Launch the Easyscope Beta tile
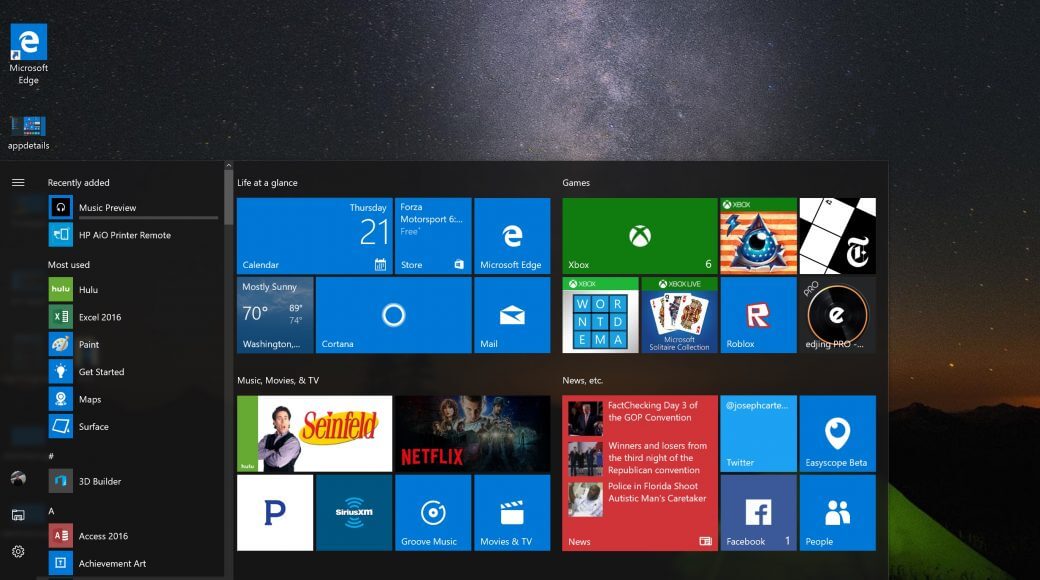 pos(837,433)
